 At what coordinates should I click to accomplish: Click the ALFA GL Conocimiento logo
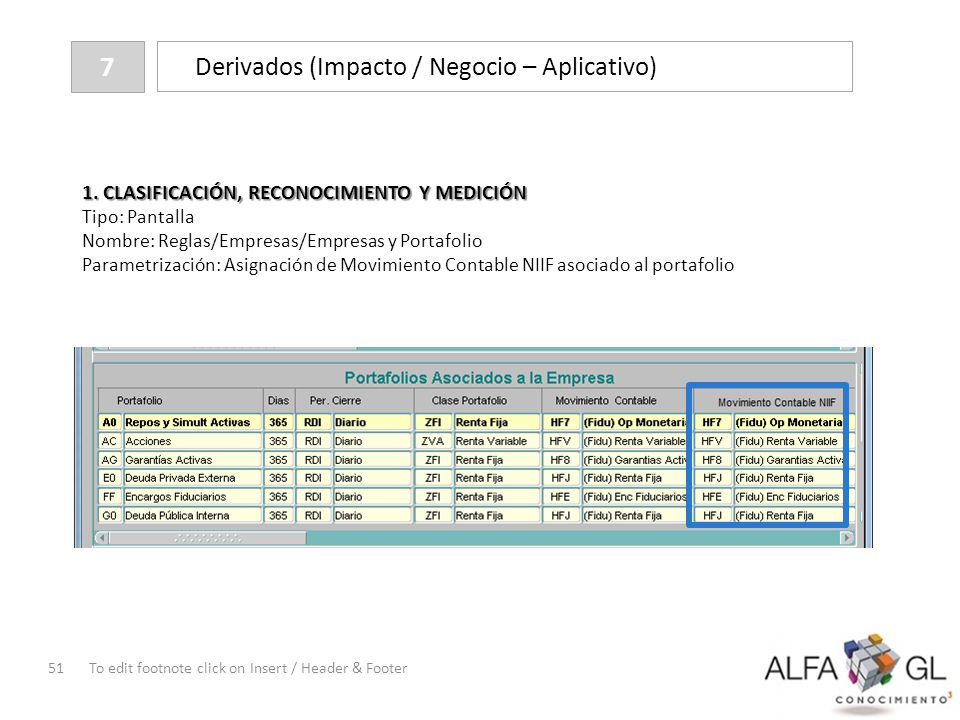(858, 673)
